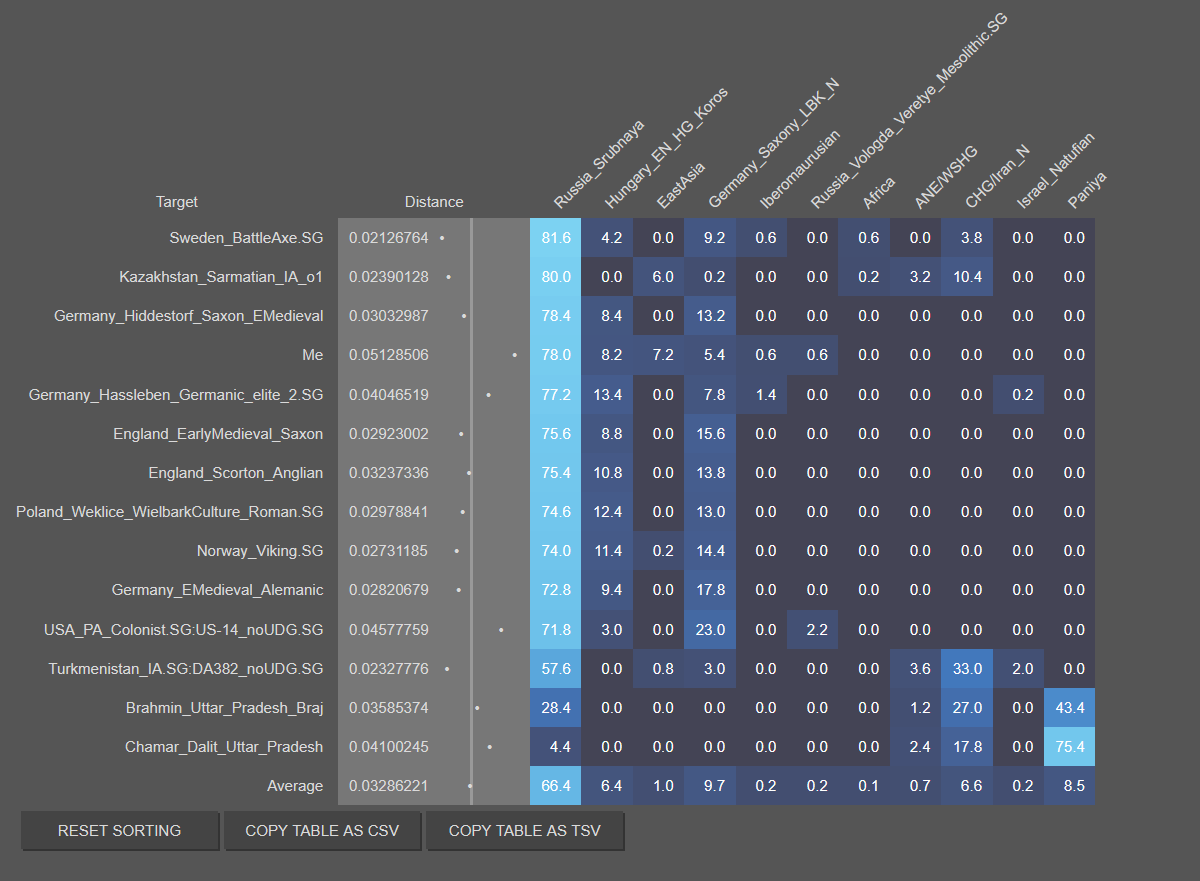Sort by Africa column header
This screenshot has width=1200, height=881.
pos(879,193)
